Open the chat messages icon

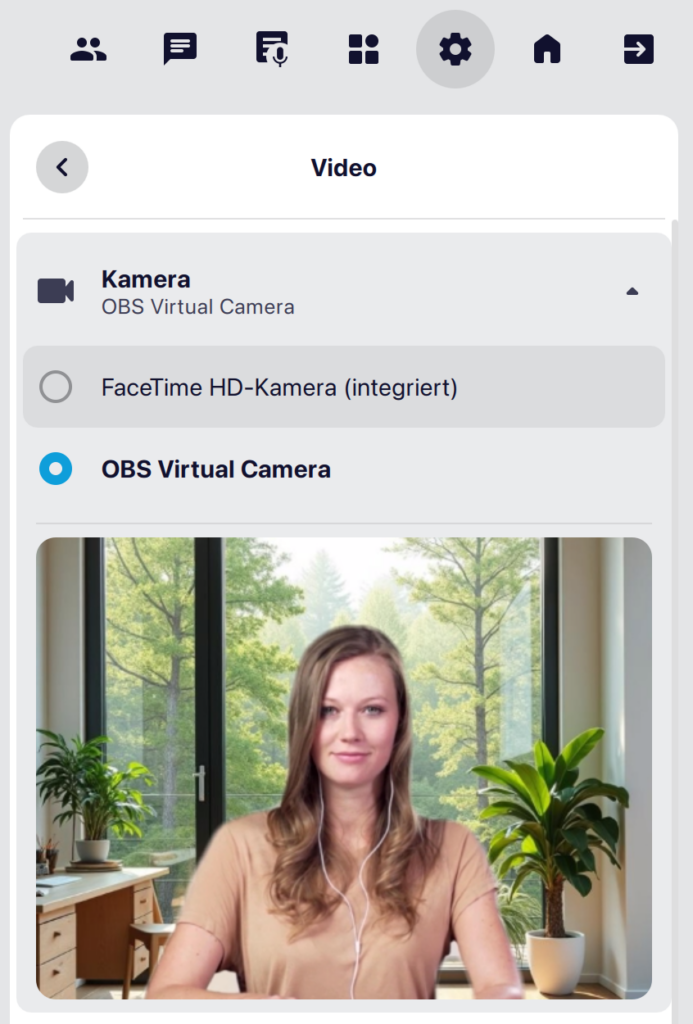[180, 49]
